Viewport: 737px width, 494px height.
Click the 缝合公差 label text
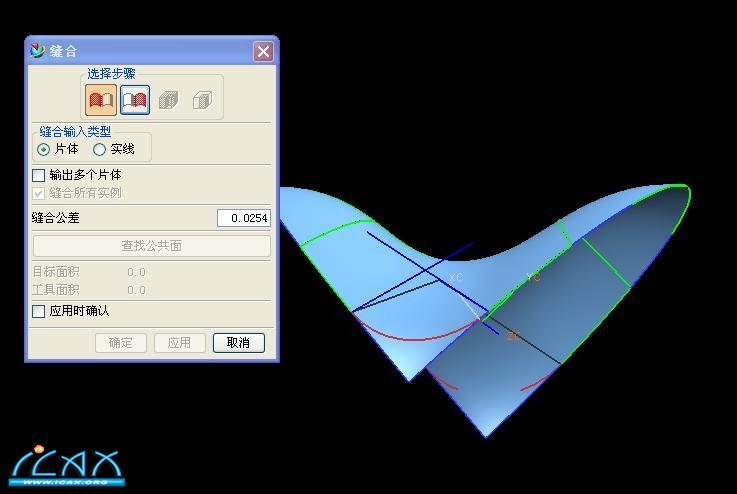(55, 218)
